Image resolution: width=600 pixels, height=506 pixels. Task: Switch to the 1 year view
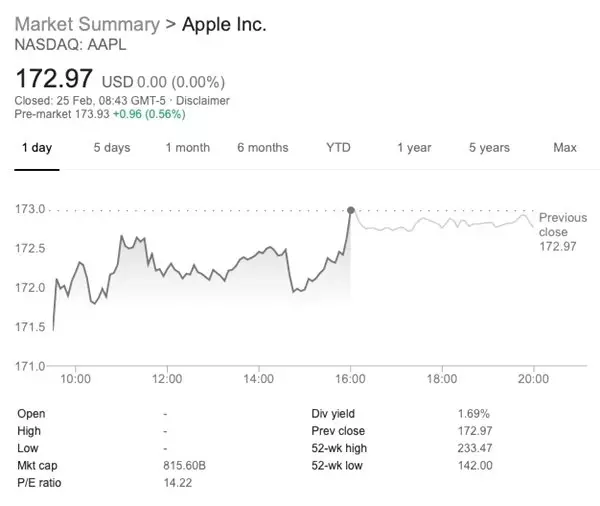[413, 148]
